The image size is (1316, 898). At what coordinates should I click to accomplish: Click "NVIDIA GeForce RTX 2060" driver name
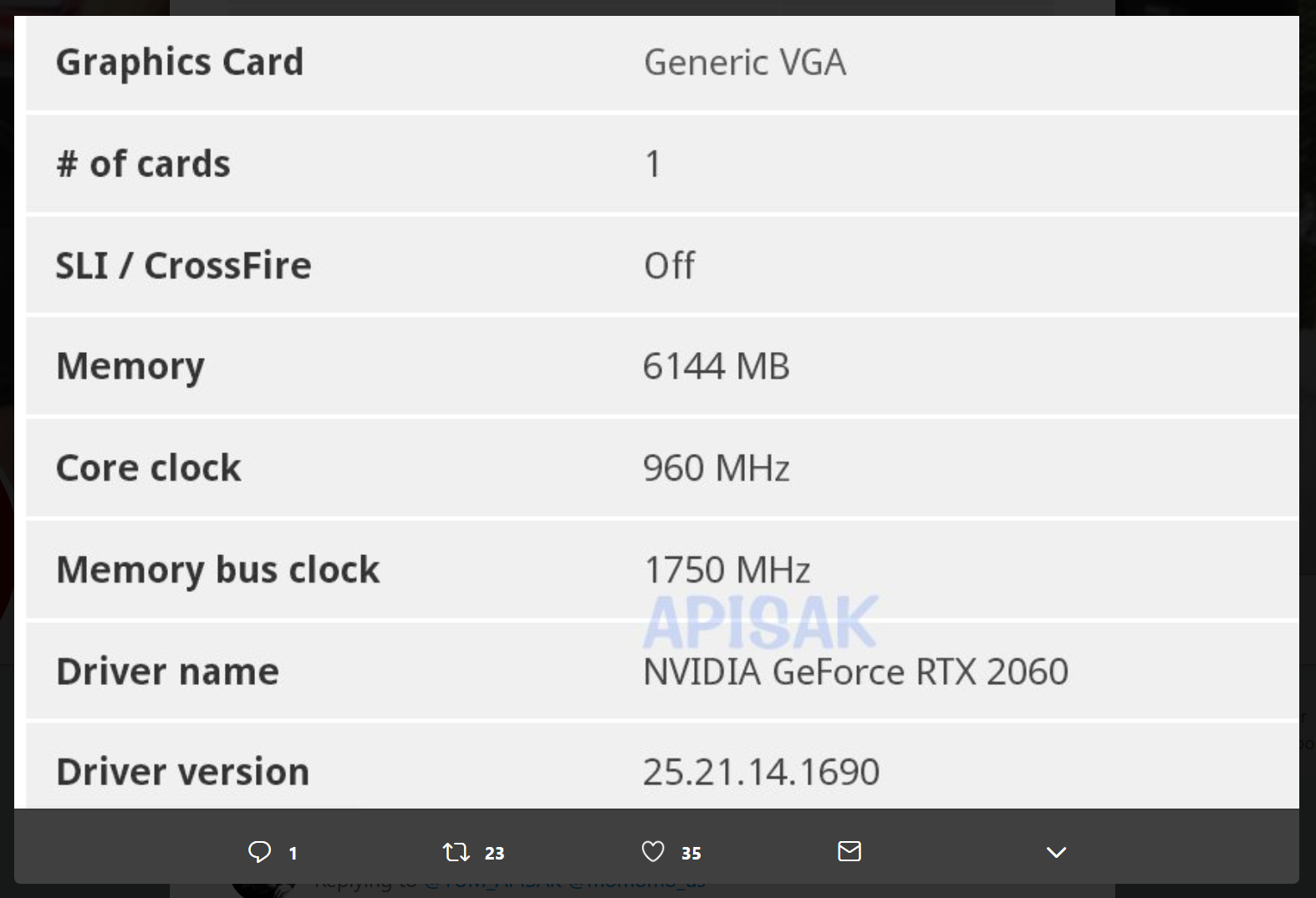(x=855, y=672)
